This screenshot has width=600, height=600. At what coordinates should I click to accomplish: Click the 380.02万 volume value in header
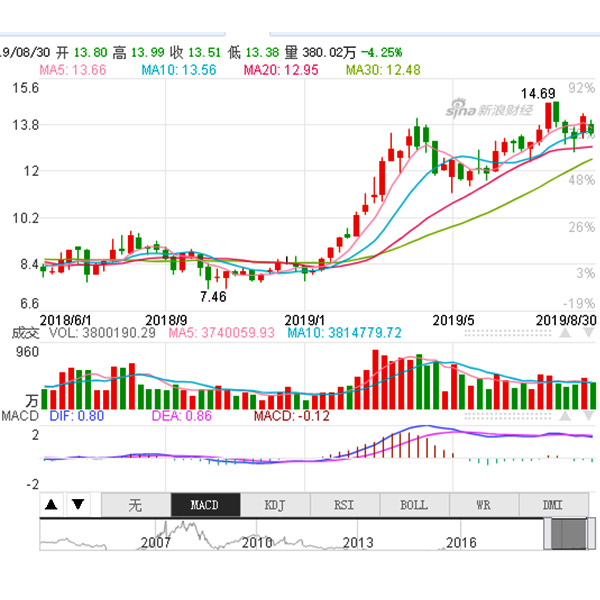click(x=329, y=52)
